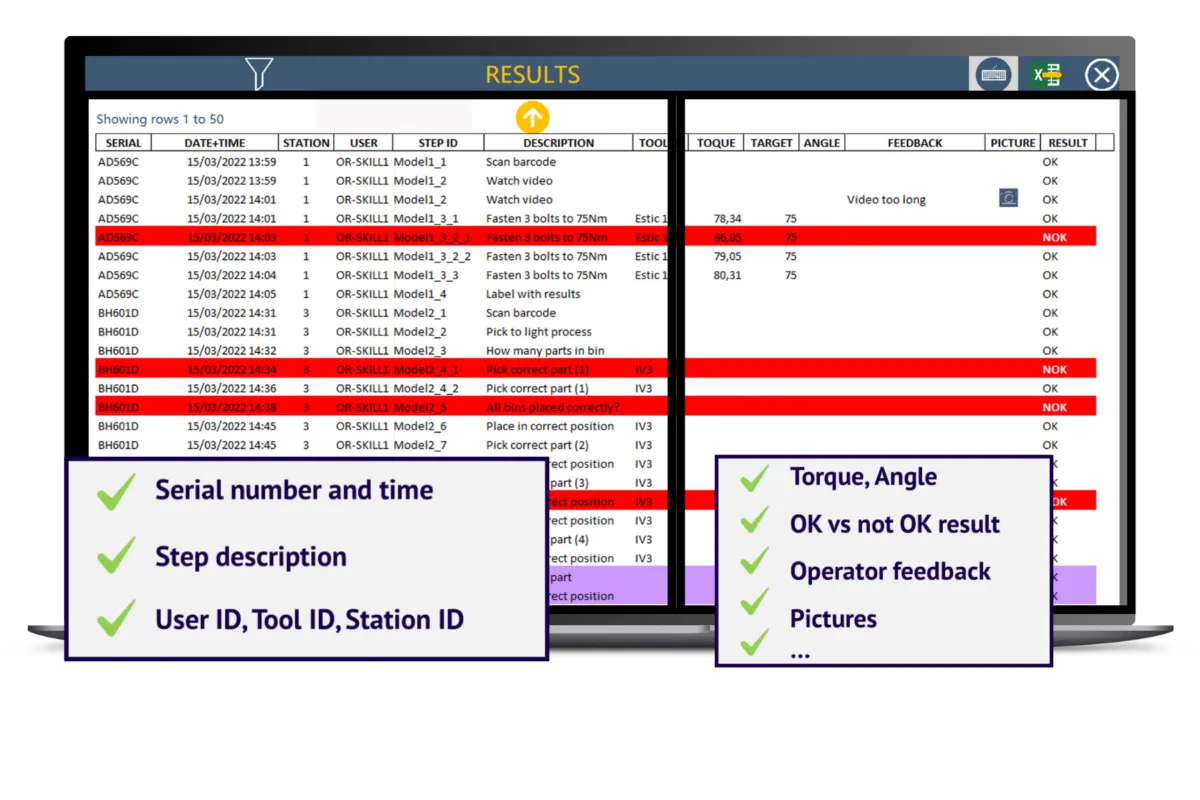Click torque value 79,05
The height and width of the screenshot is (800, 1200).
pyautogui.click(x=727, y=256)
